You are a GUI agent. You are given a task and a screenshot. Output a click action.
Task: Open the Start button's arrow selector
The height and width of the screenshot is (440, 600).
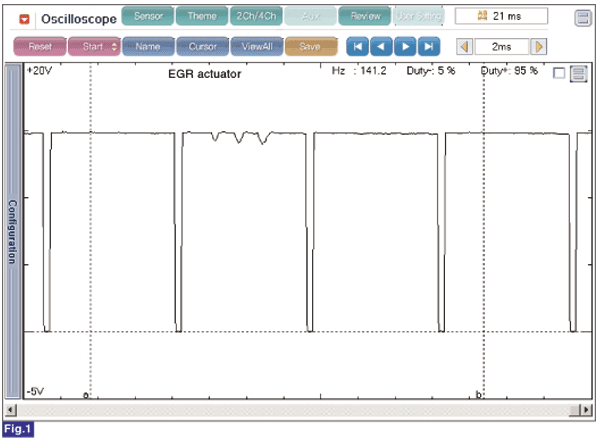click(114, 47)
